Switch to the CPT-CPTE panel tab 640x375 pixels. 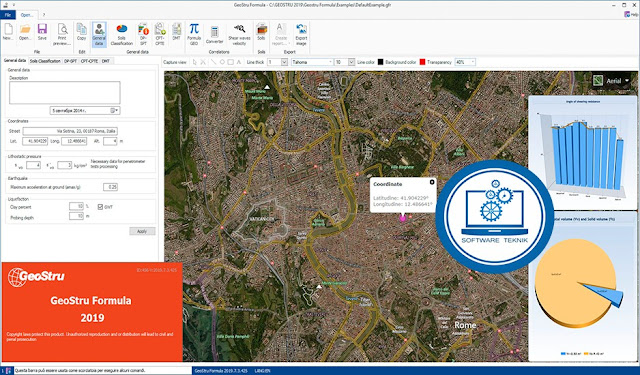pos(89,61)
